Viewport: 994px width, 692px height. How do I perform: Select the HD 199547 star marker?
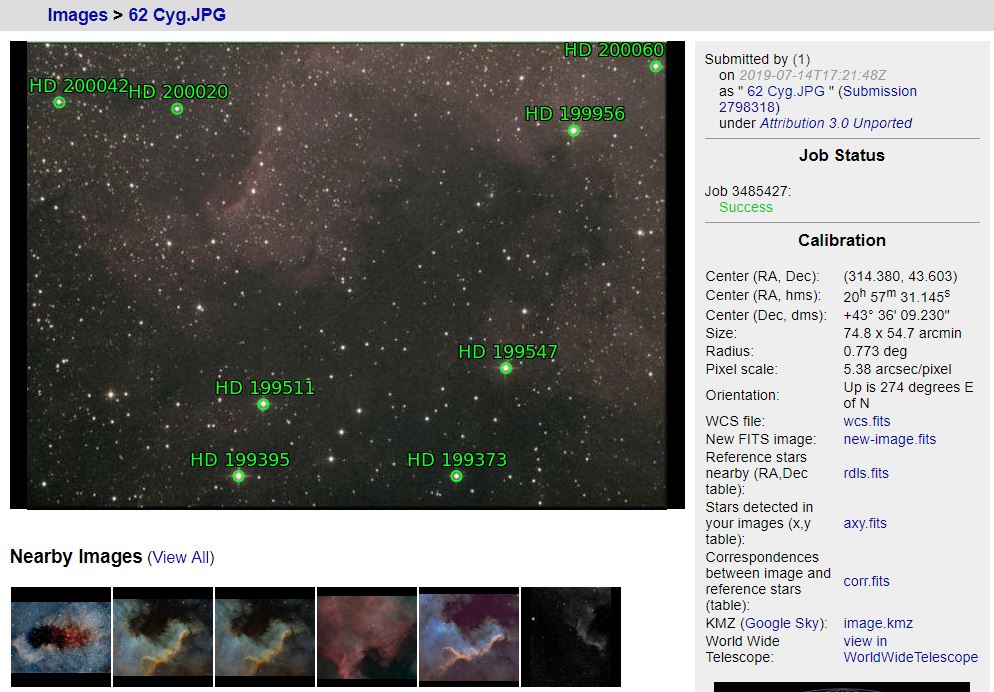(505, 367)
